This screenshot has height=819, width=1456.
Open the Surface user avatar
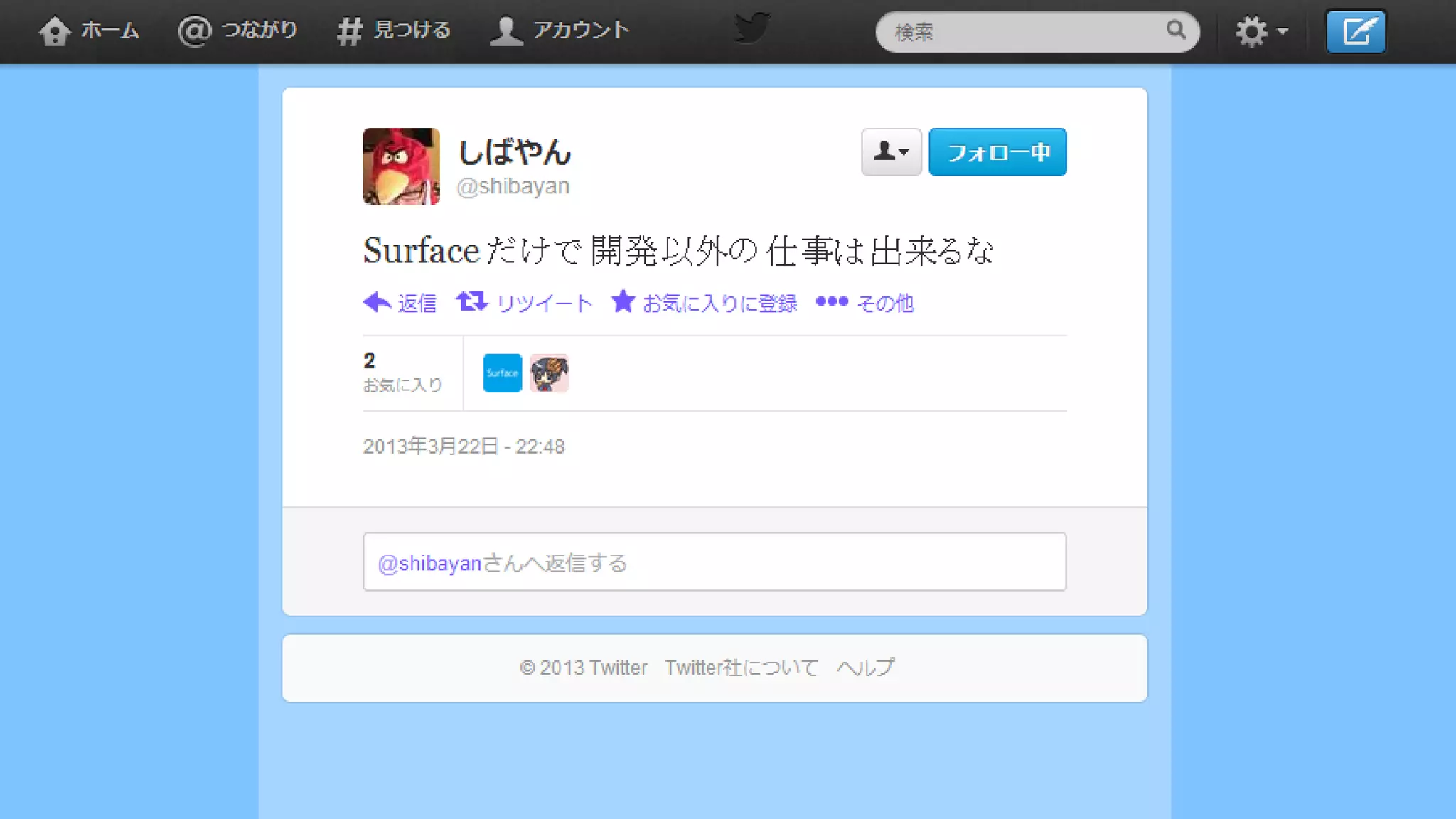503,373
